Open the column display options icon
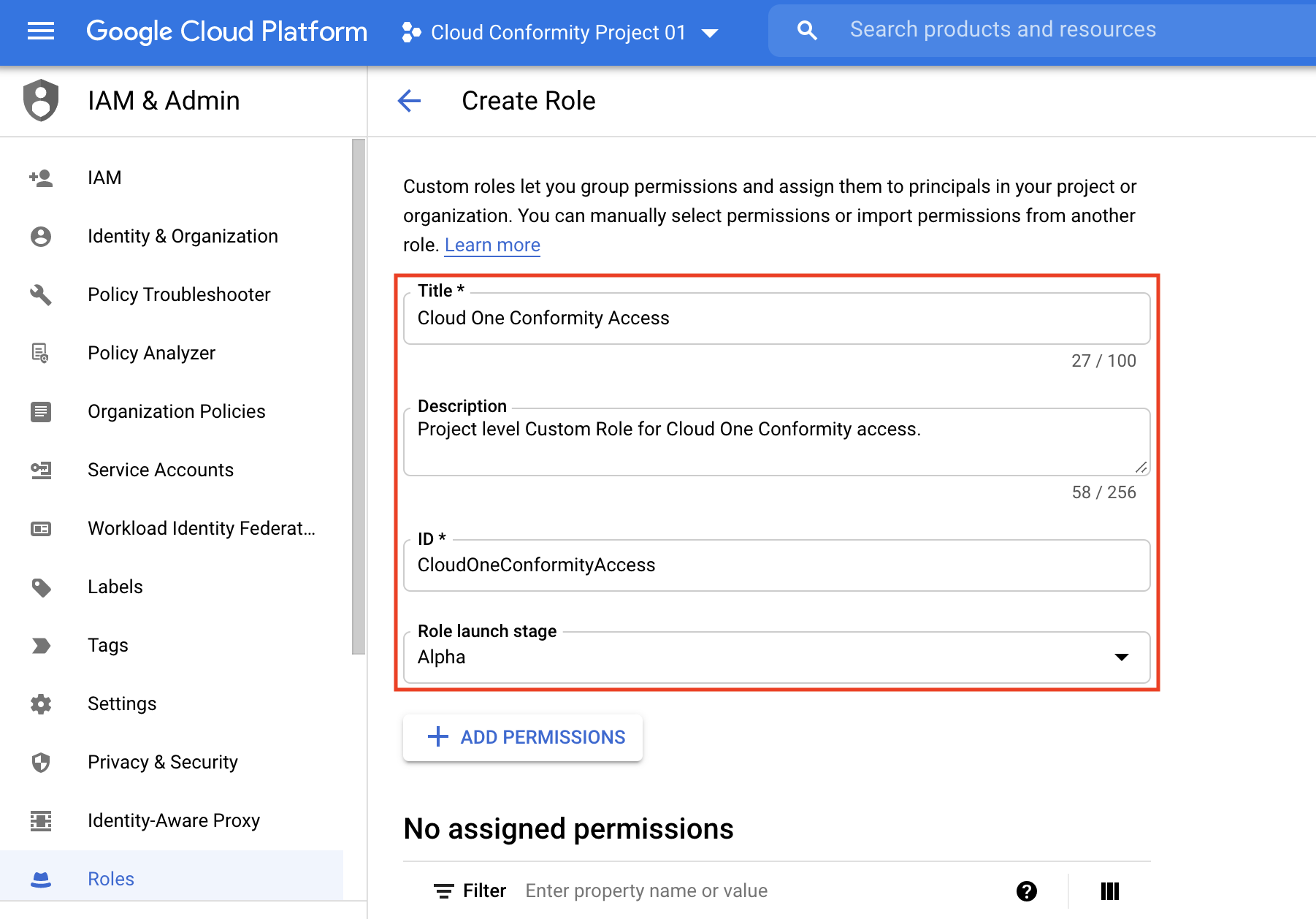 click(1109, 891)
